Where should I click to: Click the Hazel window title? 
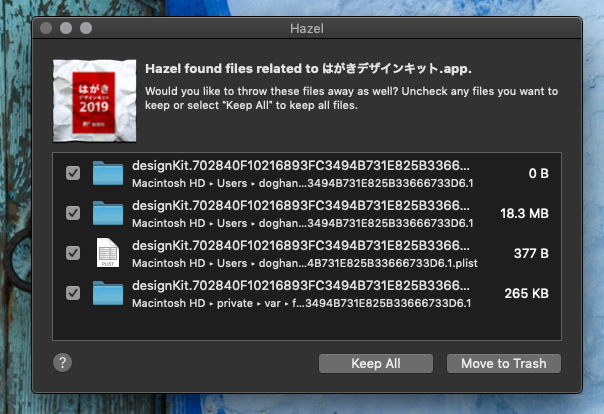pos(307,28)
